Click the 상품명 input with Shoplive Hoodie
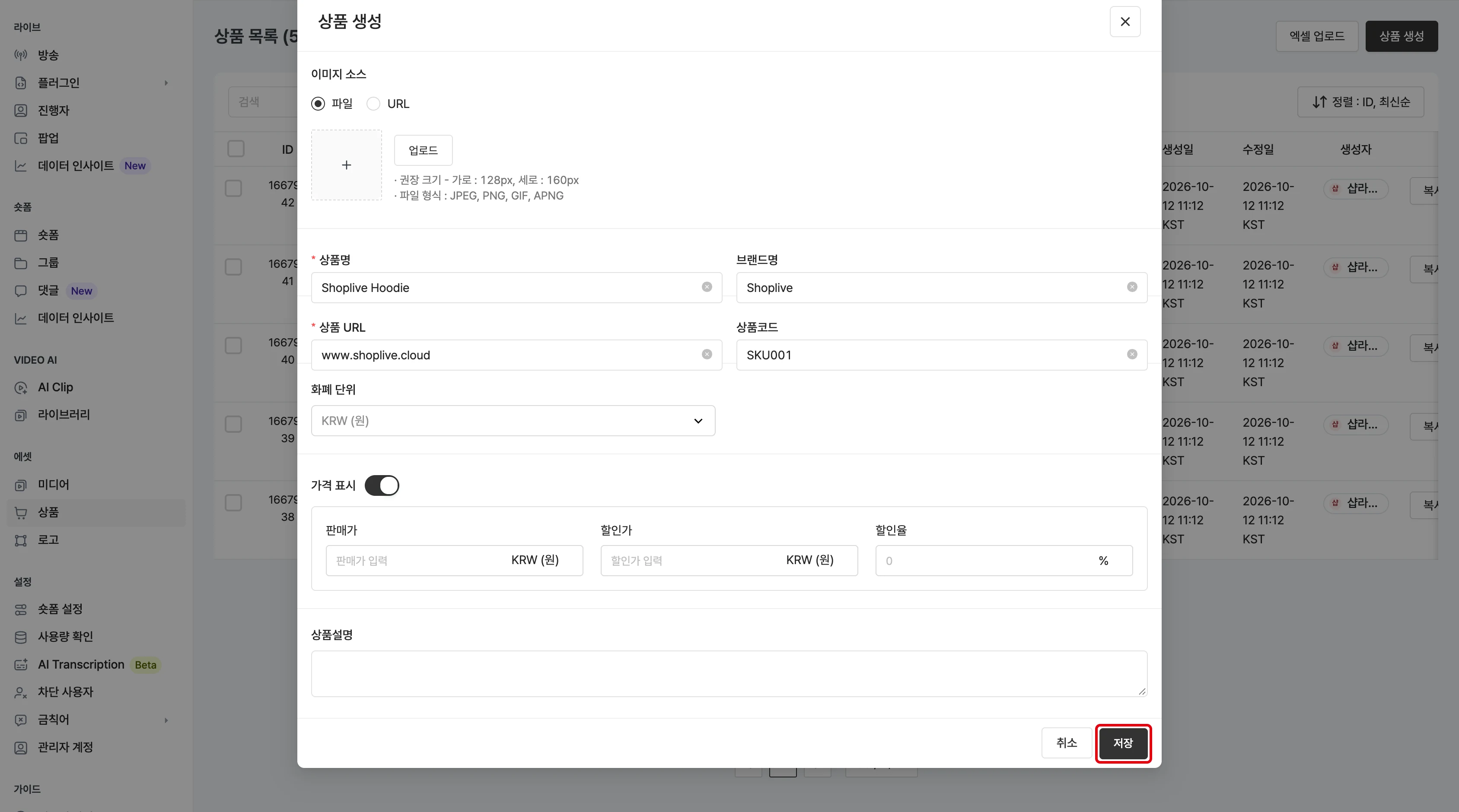Viewport: 1459px width, 812px height. (516, 288)
